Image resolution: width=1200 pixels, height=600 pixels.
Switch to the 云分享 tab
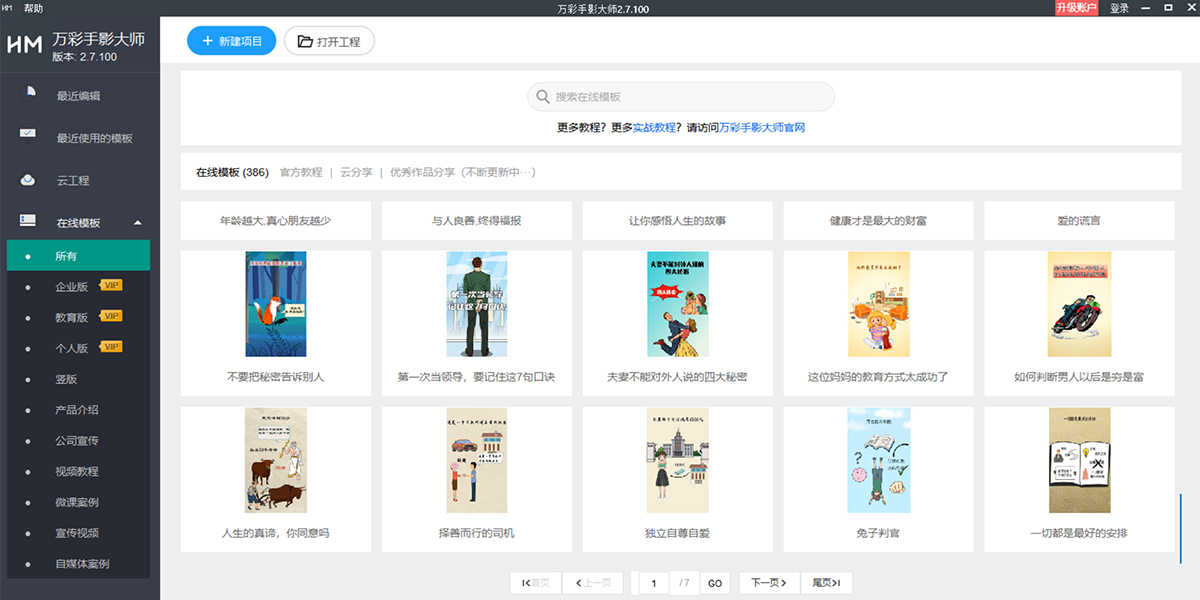point(356,172)
